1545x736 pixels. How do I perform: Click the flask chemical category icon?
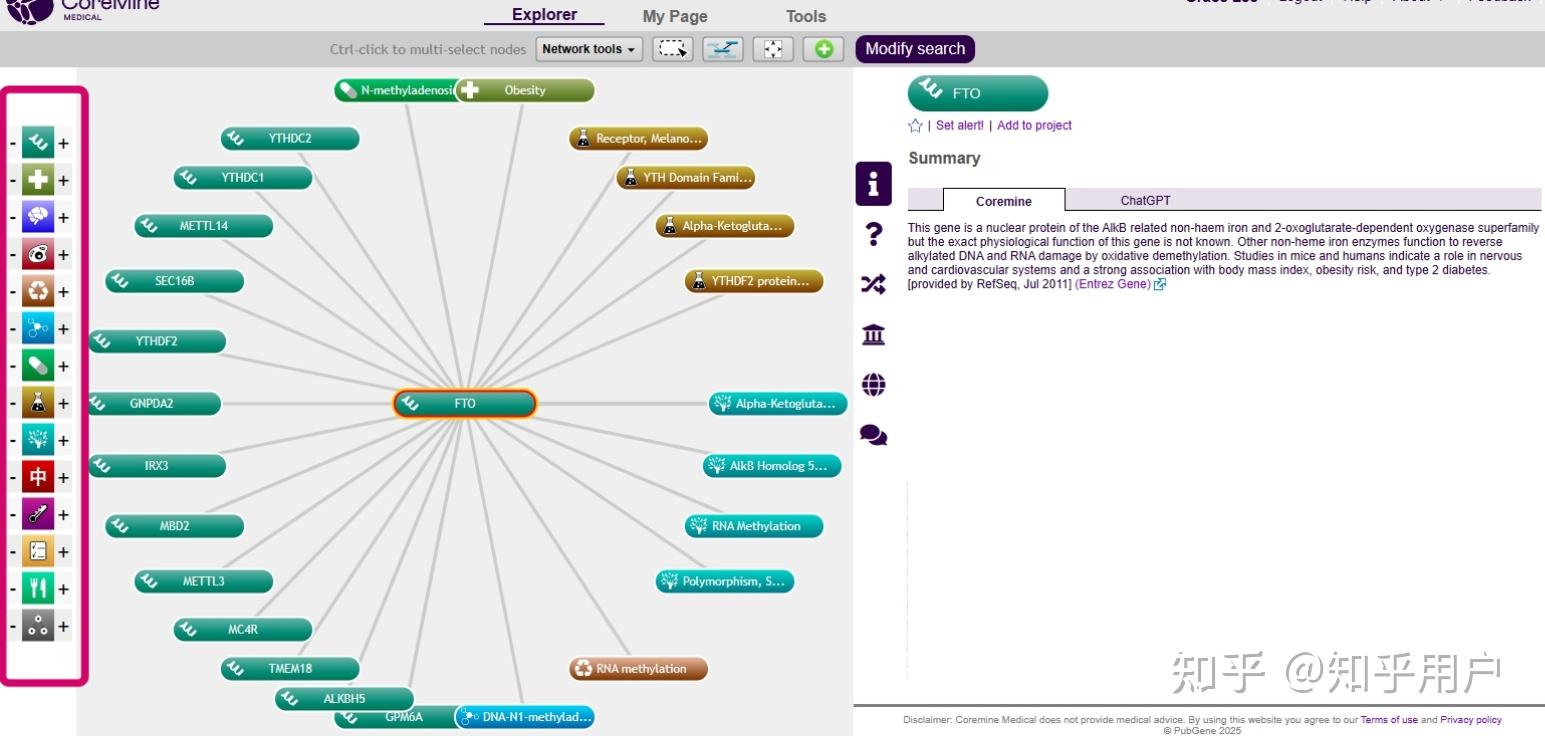pos(38,403)
